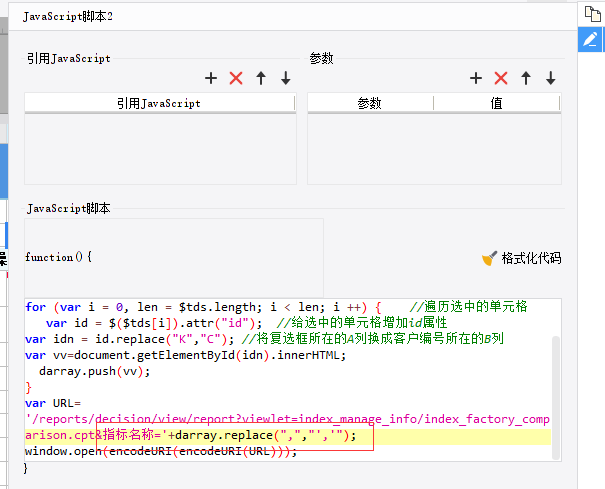Move parameter row down

click(551, 78)
